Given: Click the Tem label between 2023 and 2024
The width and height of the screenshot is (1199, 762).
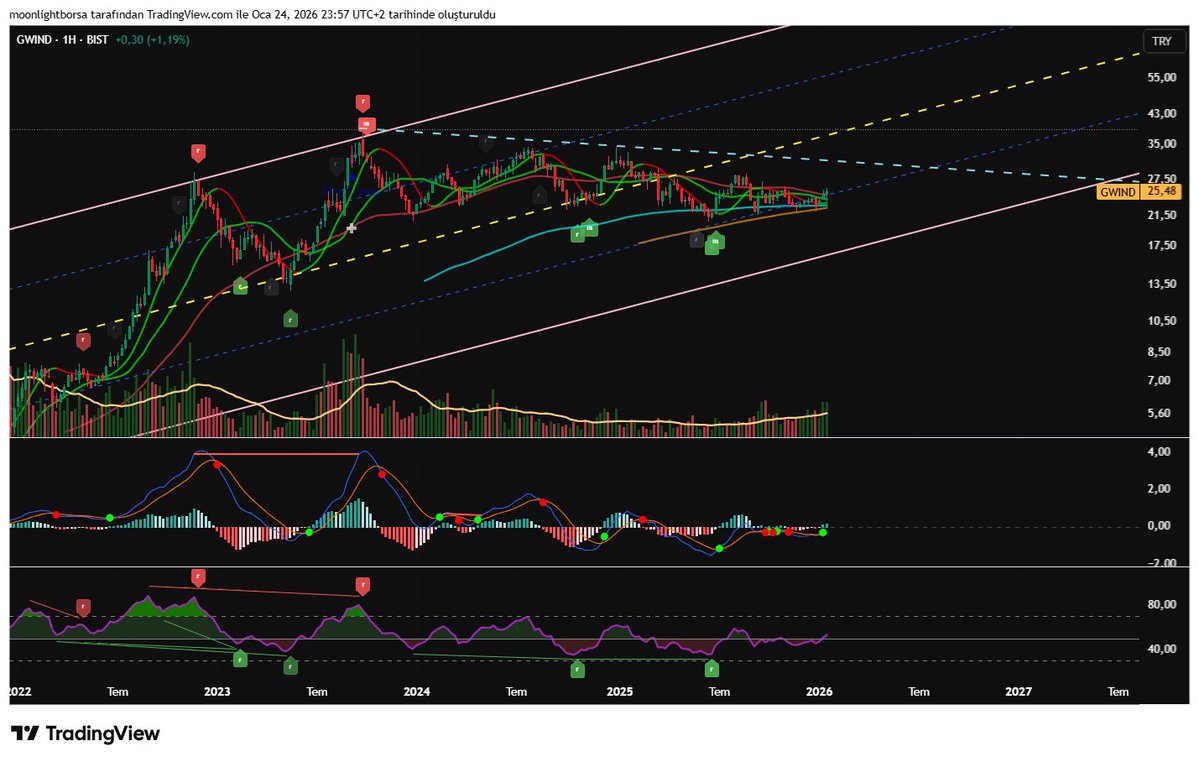Looking at the screenshot, I should (317, 692).
